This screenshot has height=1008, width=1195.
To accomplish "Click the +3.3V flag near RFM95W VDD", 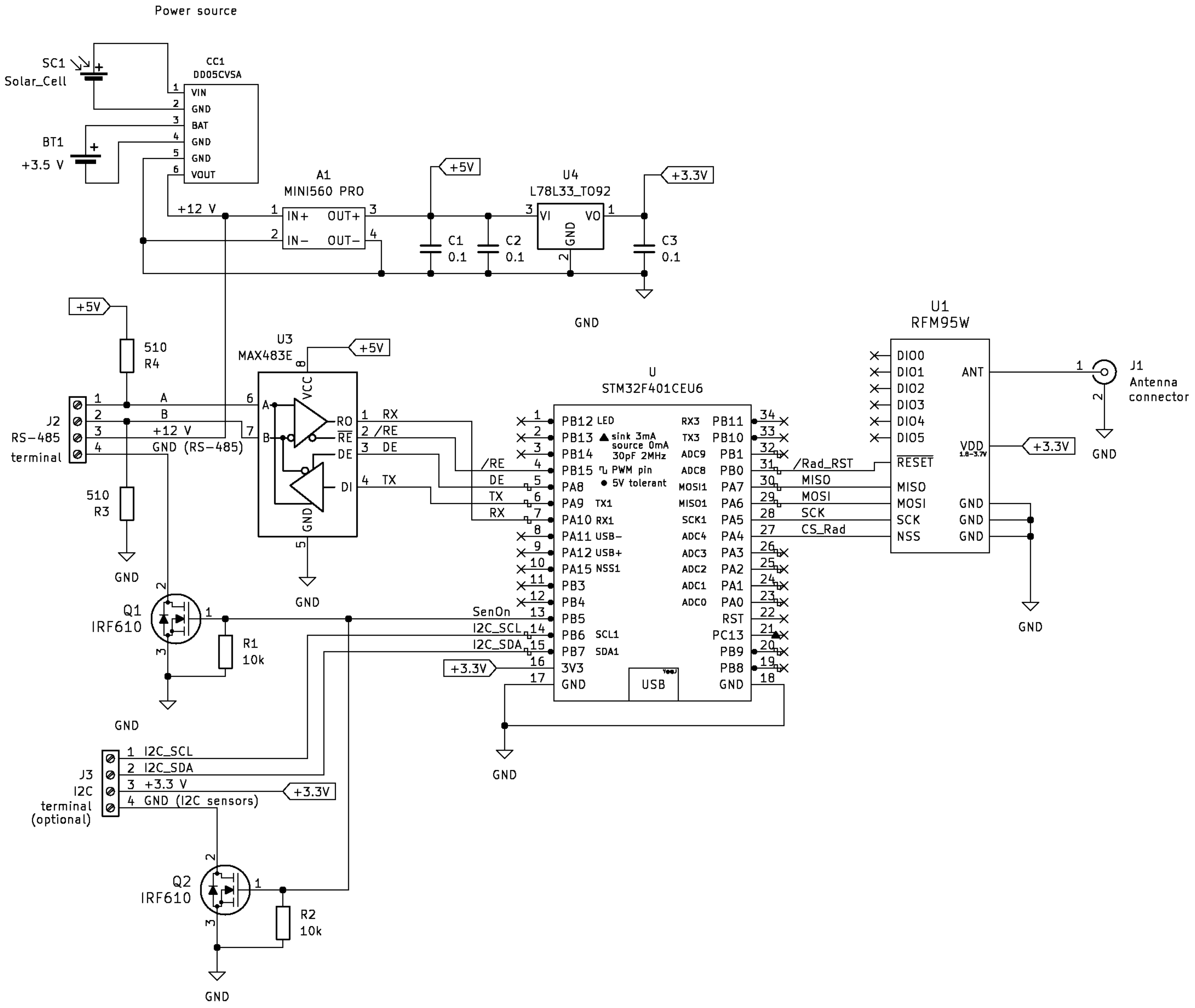I will click(1049, 446).
